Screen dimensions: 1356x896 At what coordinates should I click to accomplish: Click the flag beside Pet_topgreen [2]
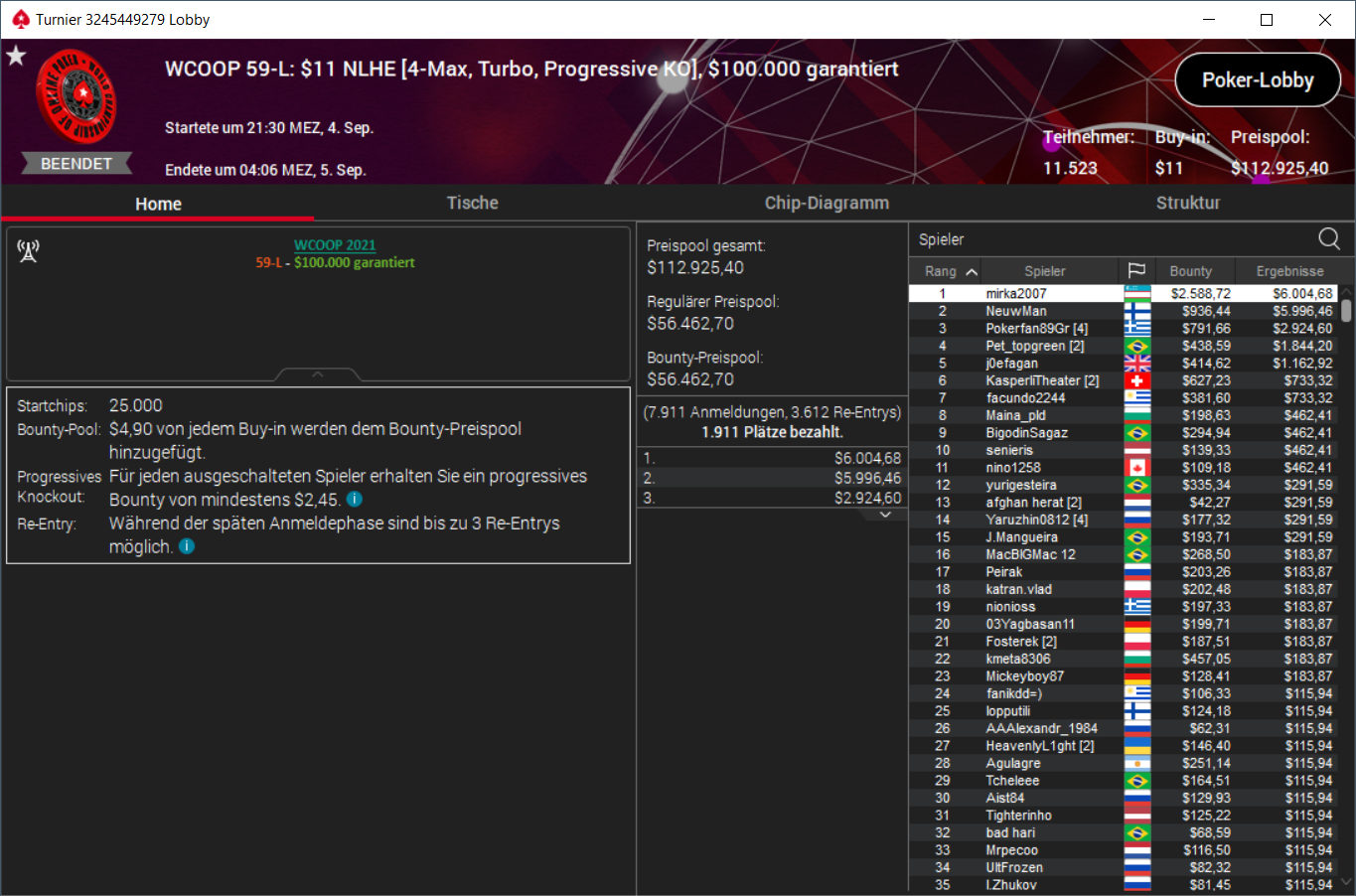[x=1137, y=346]
